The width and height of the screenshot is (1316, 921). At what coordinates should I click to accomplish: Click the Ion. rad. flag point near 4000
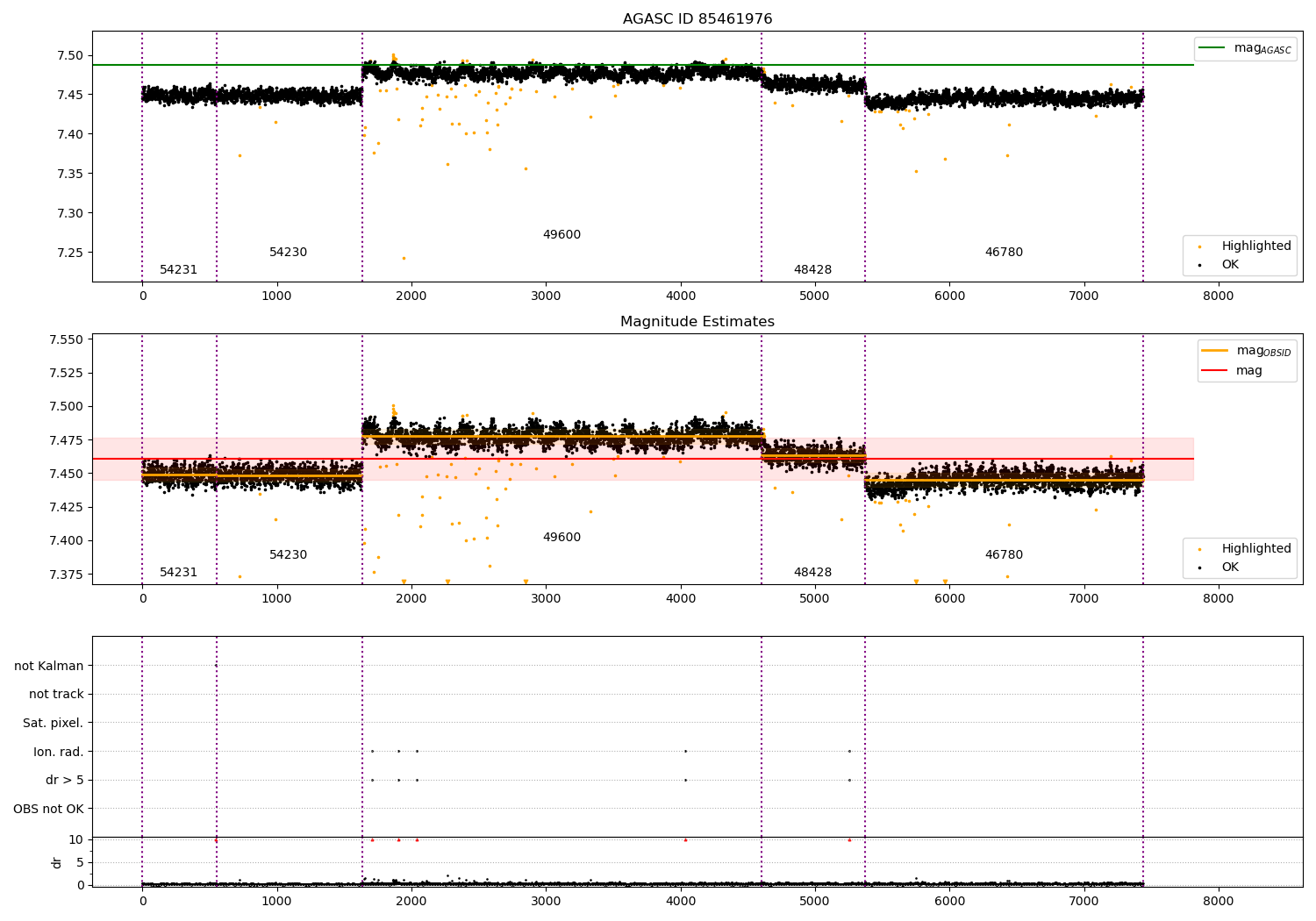click(685, 751)
